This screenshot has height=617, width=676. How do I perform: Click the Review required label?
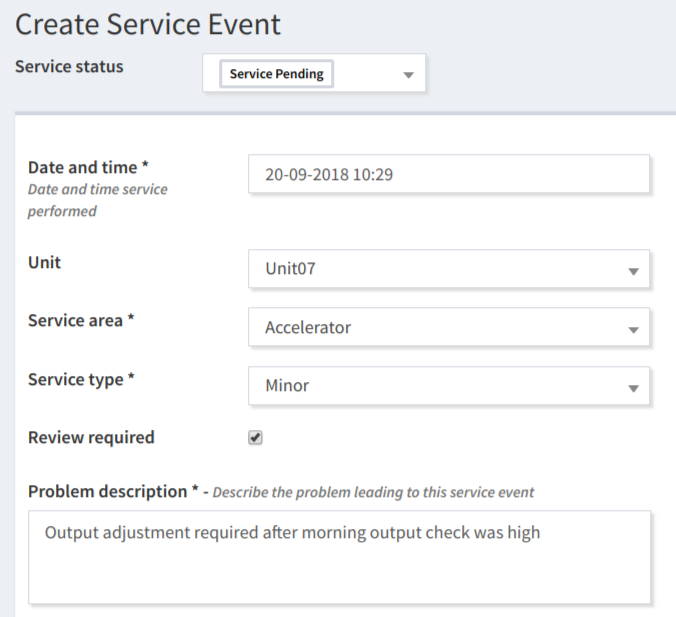(91, 437)
